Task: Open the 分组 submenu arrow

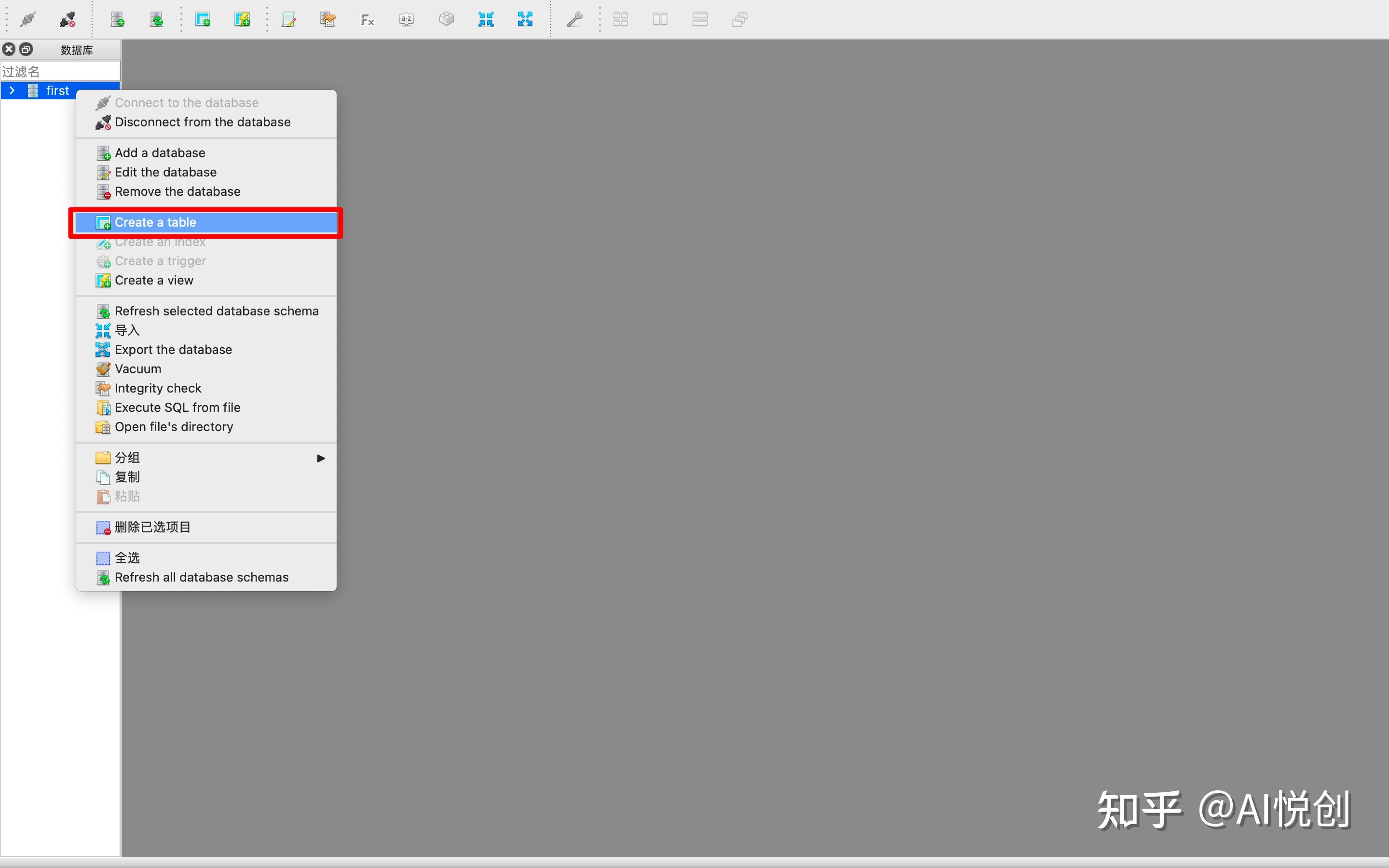Action: click(321, 458)
